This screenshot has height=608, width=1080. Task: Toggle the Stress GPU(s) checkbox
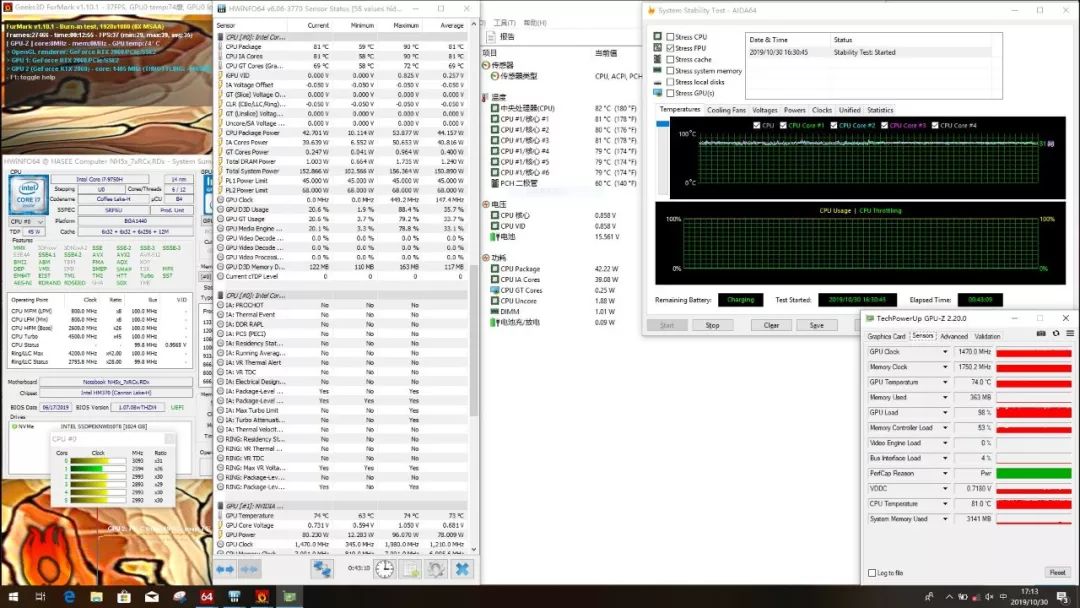(670, 93)
